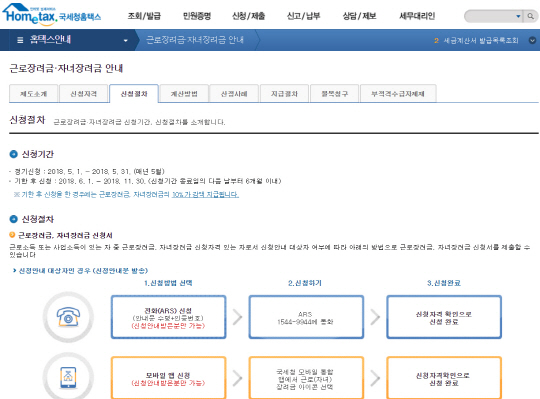Click the 3.신청완료 step label
The width and height of the screenshot is (540, 399).
(444, 283)
